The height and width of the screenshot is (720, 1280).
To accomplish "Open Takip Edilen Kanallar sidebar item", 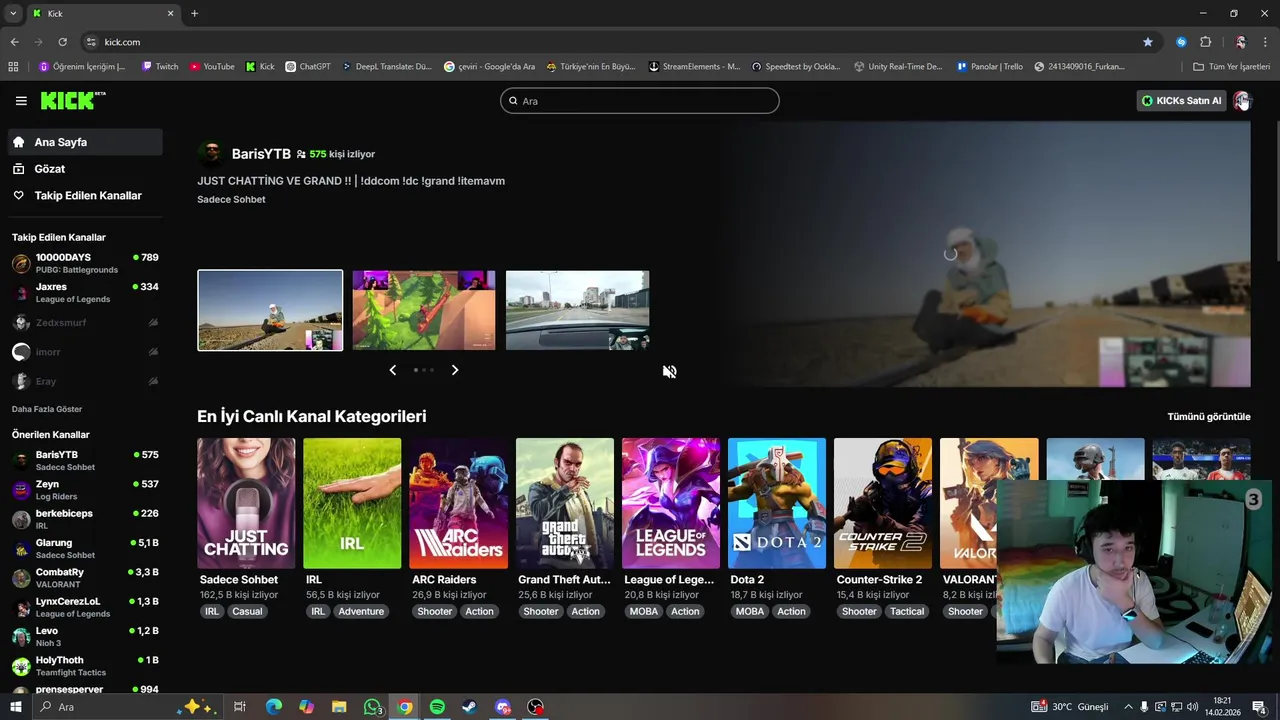I will (85, 196).
